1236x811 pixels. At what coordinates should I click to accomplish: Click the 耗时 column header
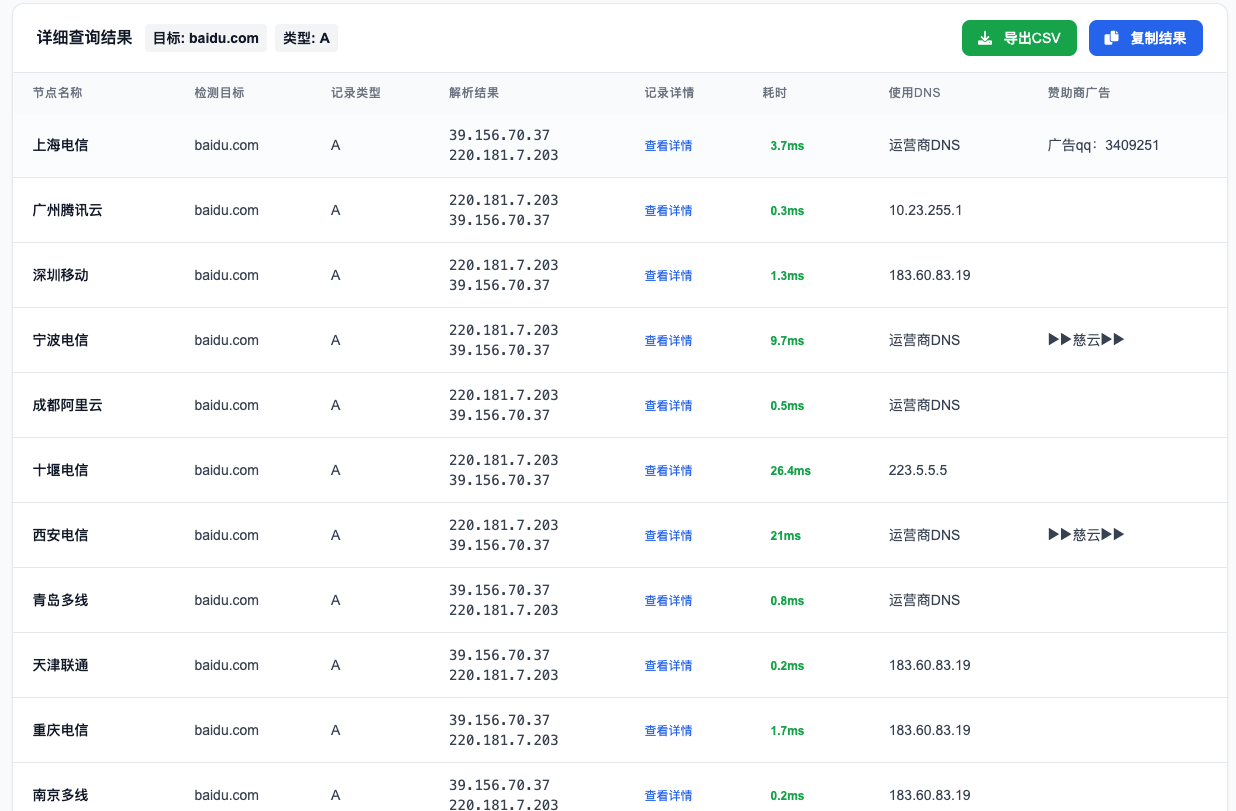pos(774,93)
